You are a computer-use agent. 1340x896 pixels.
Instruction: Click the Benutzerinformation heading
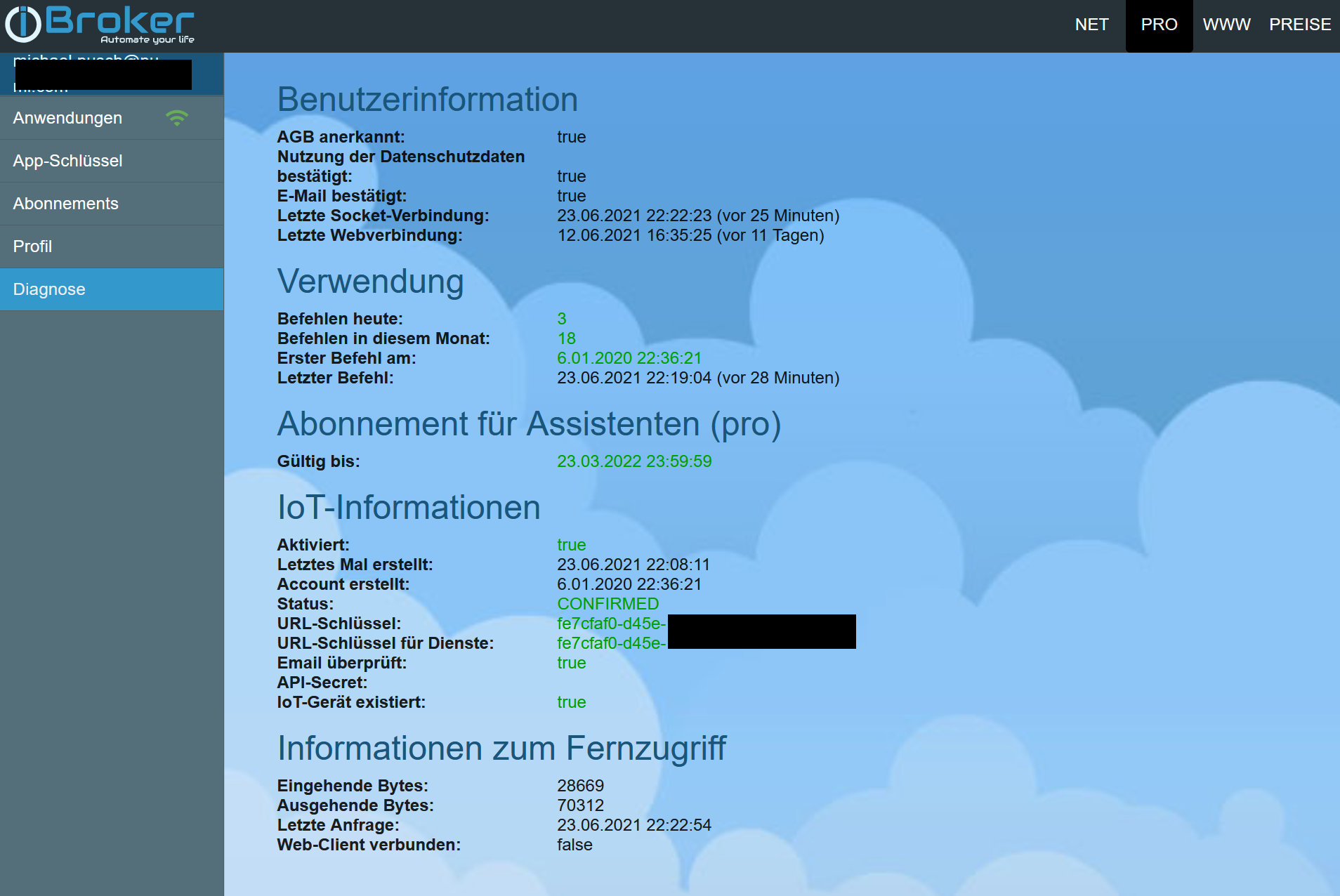427,100
